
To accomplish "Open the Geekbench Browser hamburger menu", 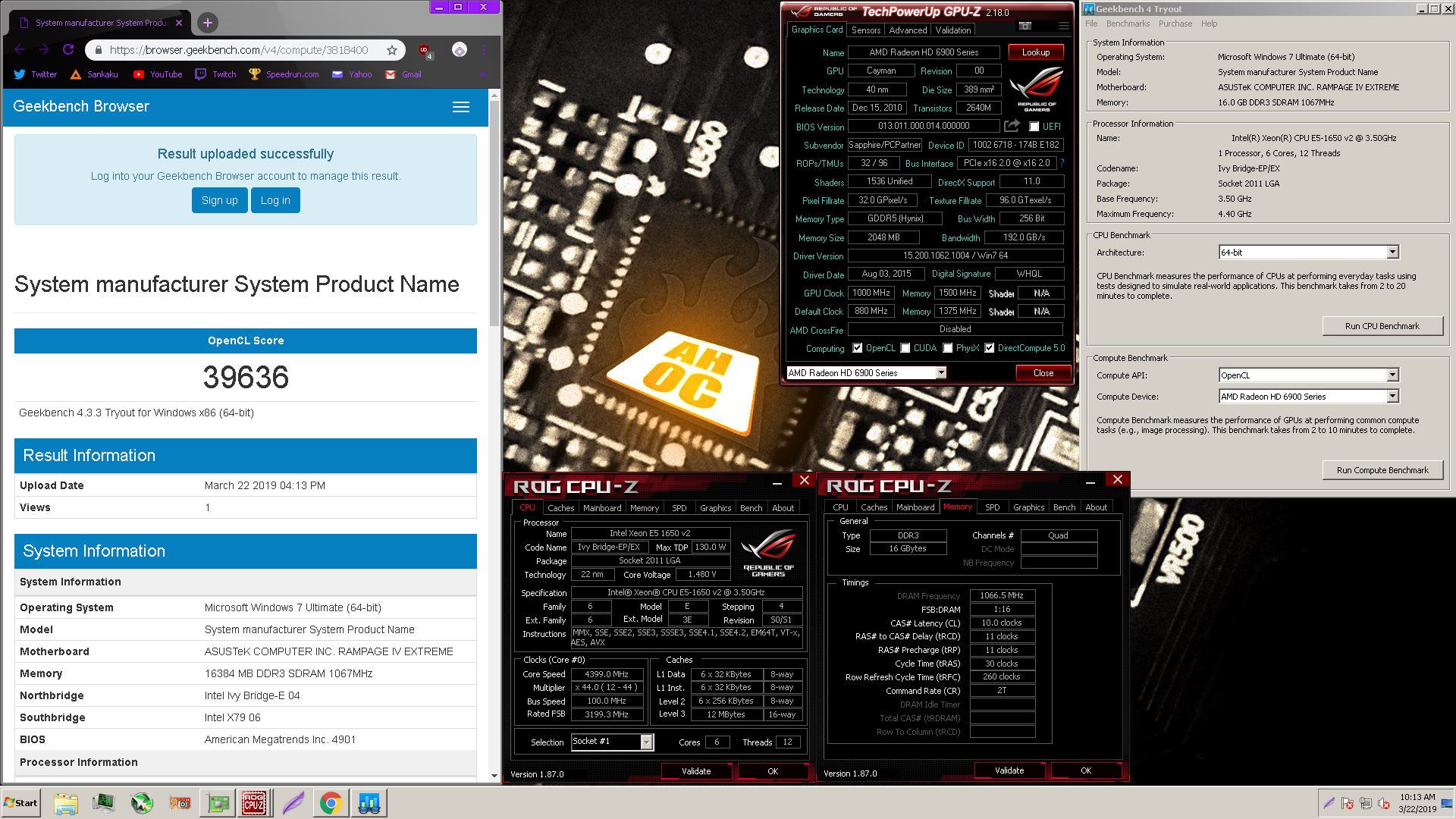I will click(461, 107).
